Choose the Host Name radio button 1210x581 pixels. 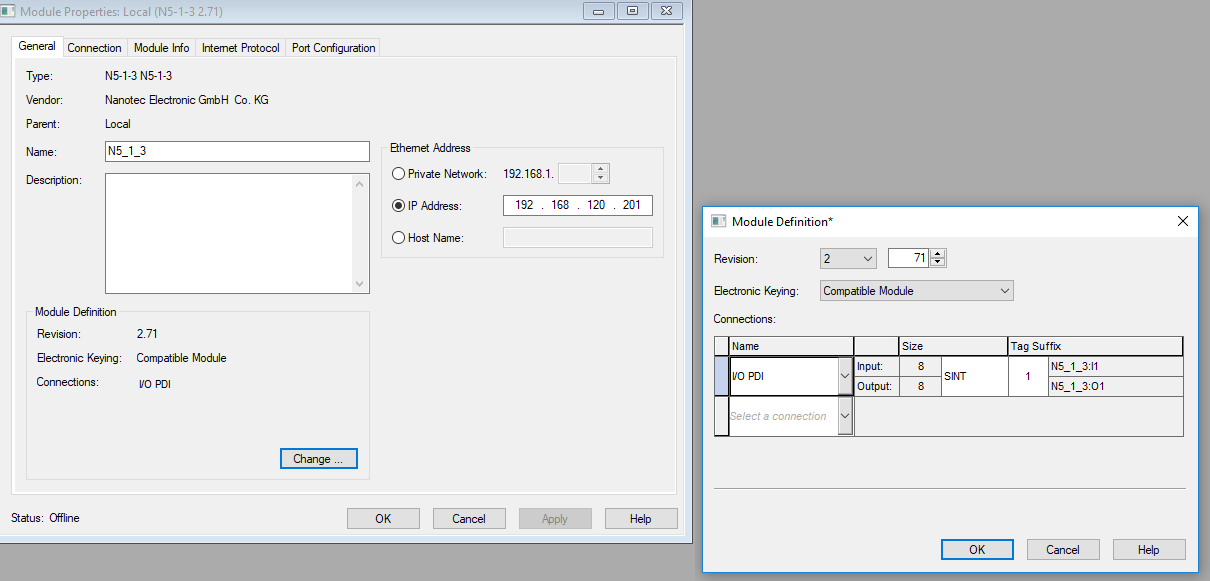399,238
